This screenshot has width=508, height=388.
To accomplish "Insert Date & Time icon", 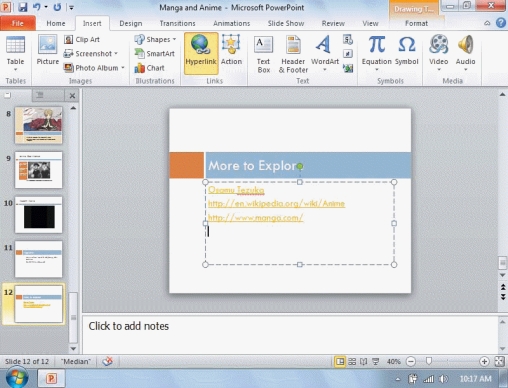I will pos(348,40).
